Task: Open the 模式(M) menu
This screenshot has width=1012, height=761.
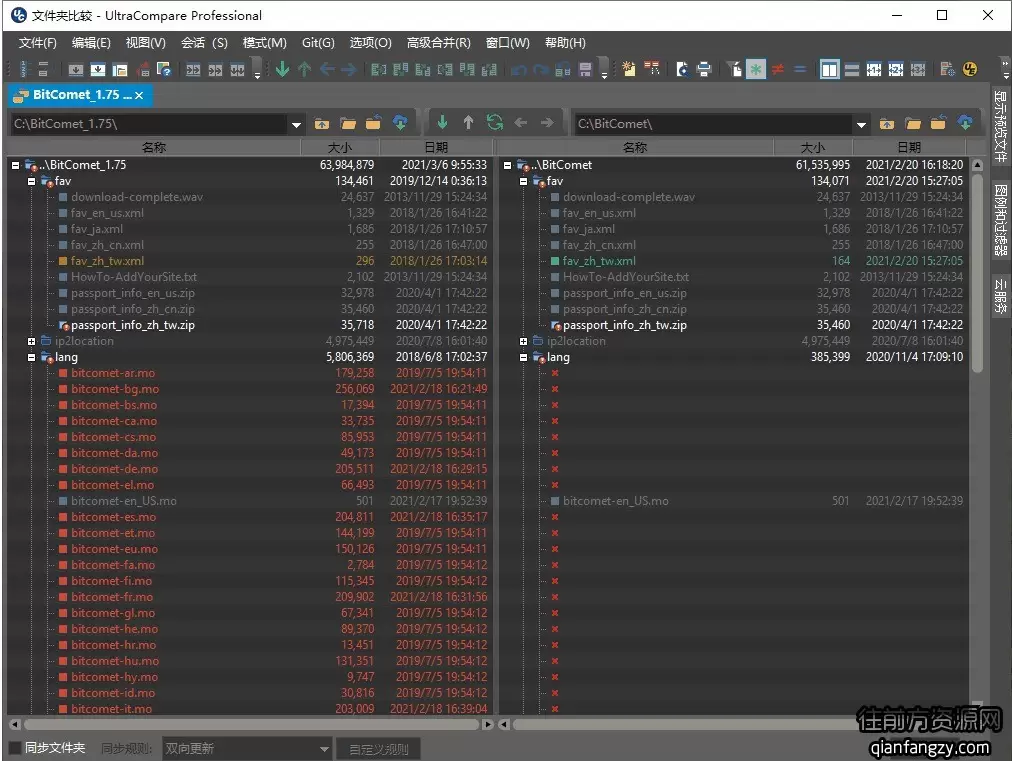Action: point(265,43)
